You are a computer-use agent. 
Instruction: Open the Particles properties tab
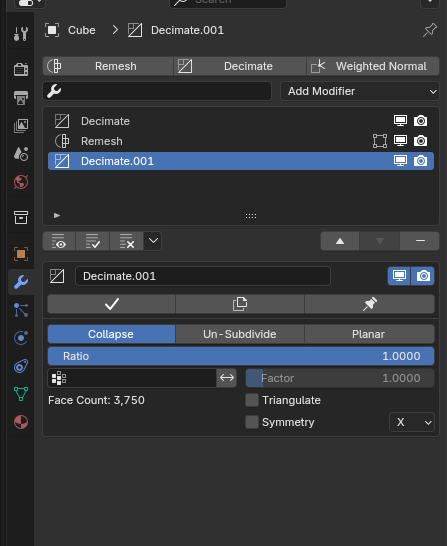pos(21,310)
